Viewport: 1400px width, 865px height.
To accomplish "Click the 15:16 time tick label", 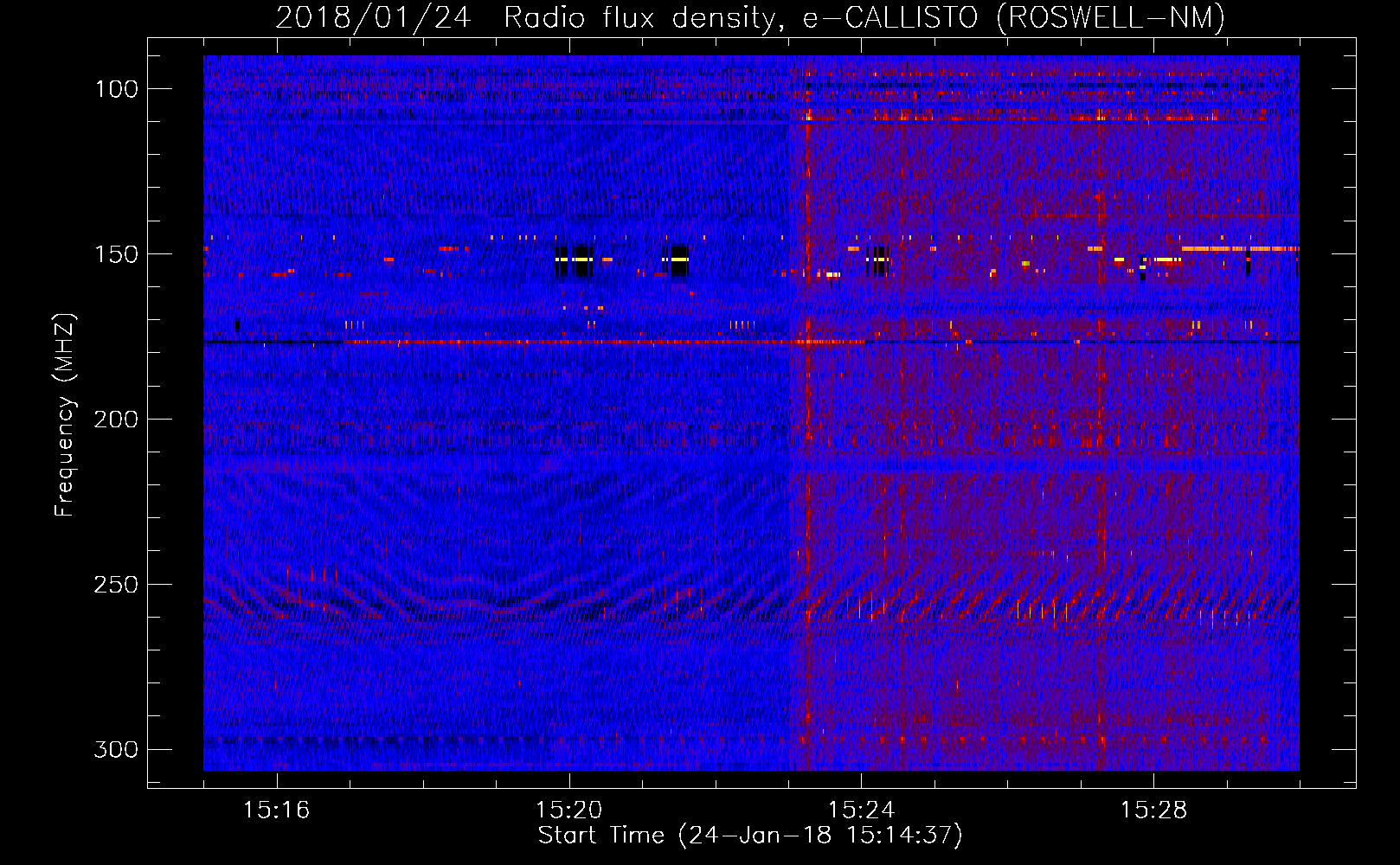I will tap(277, 811).
